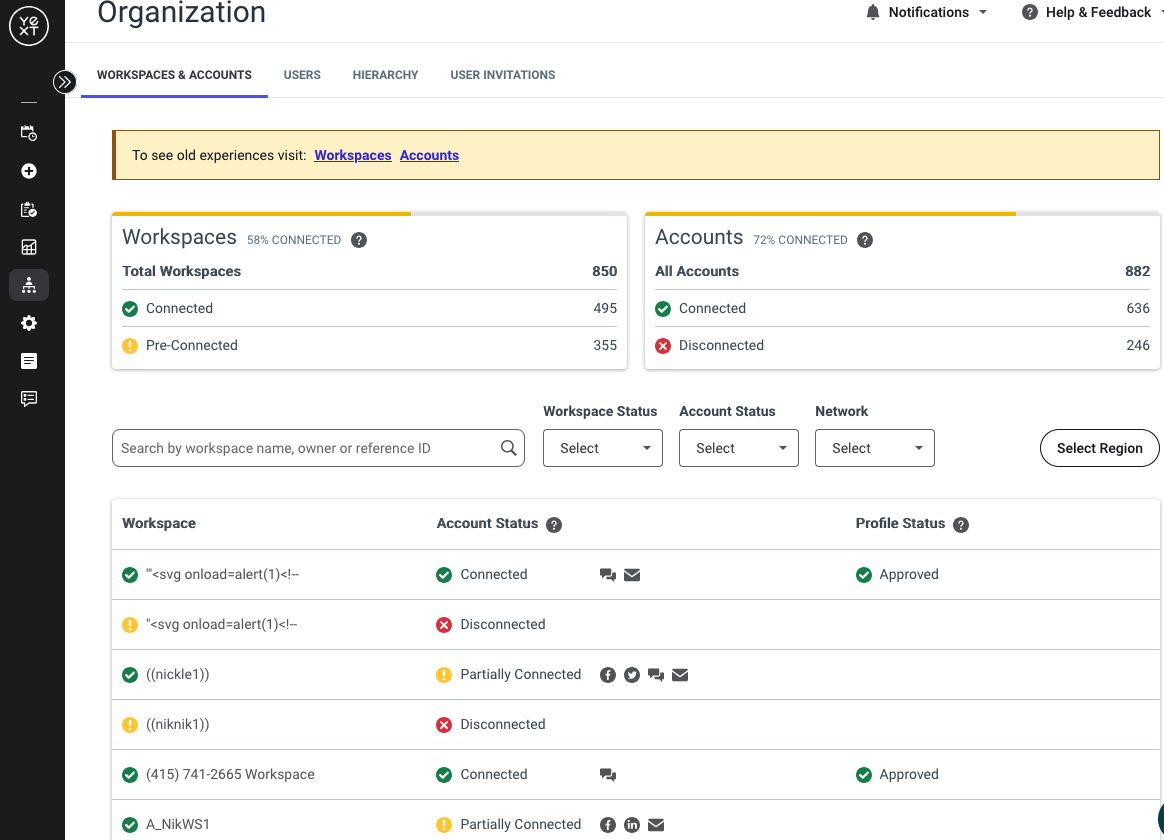Click the workspace search input field

318,448
